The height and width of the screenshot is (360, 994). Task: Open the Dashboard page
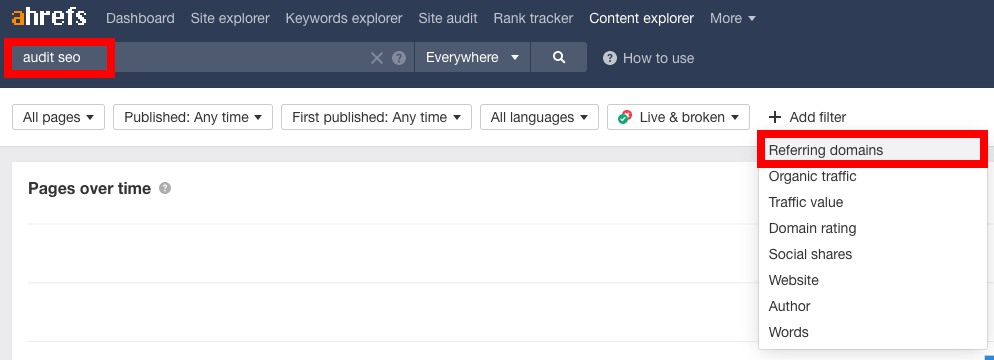(140, 18)
